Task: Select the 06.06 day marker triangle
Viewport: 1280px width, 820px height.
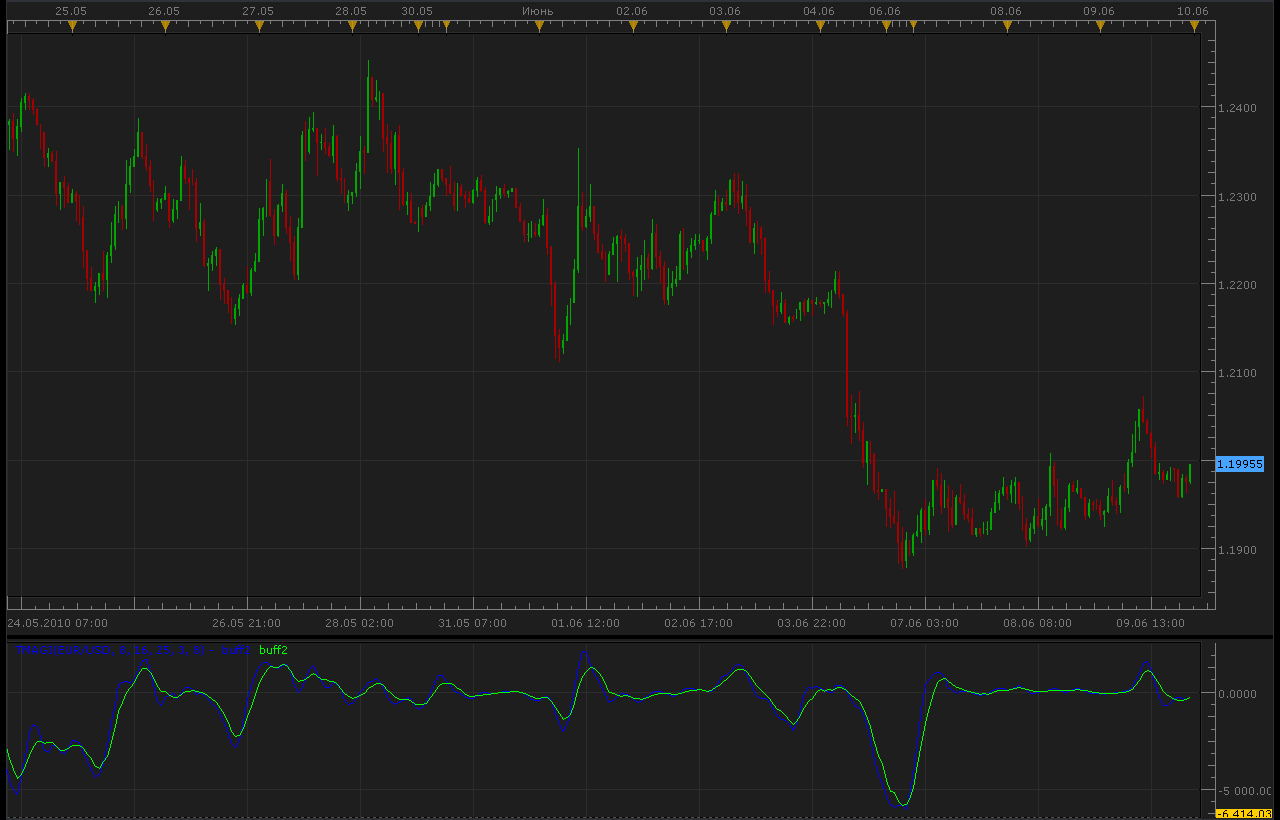Action: pyautogui.click(x=886, y=27)
